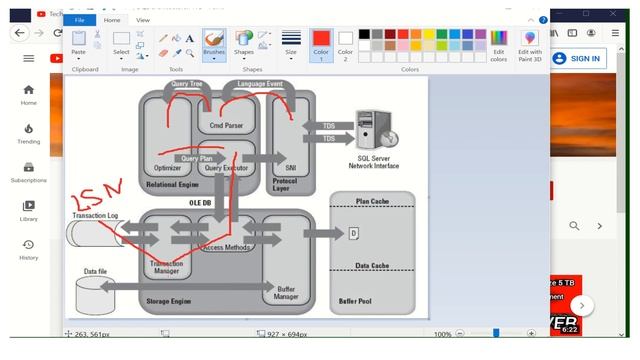Click the YouTube logo in header

(x=57, y=58)
